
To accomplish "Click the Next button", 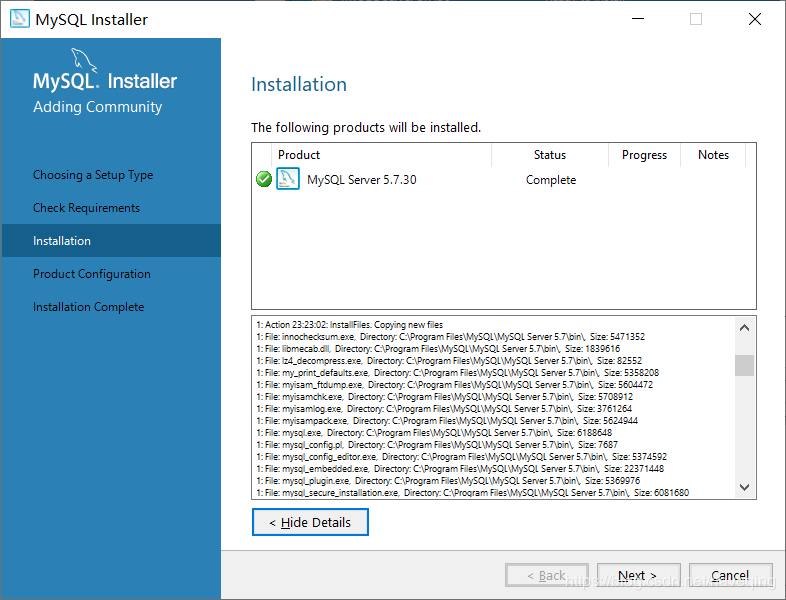I will 638,575.
